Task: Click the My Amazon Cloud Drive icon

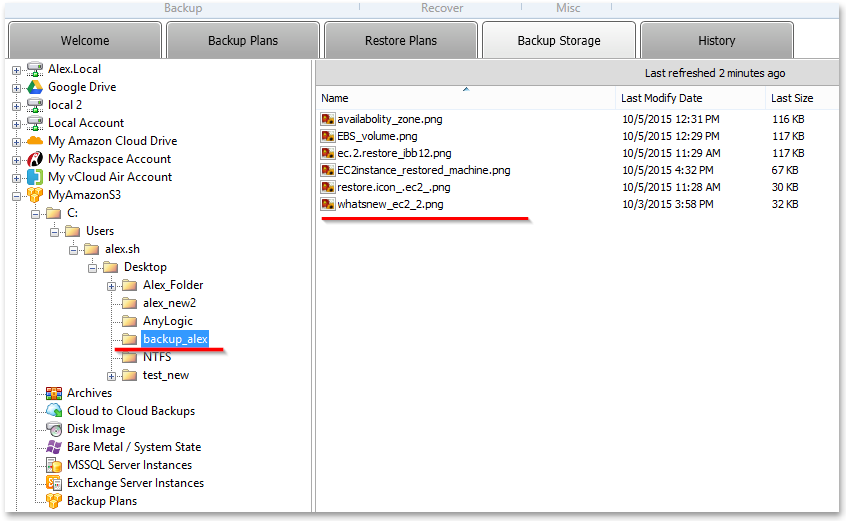Action: (35, 141)
